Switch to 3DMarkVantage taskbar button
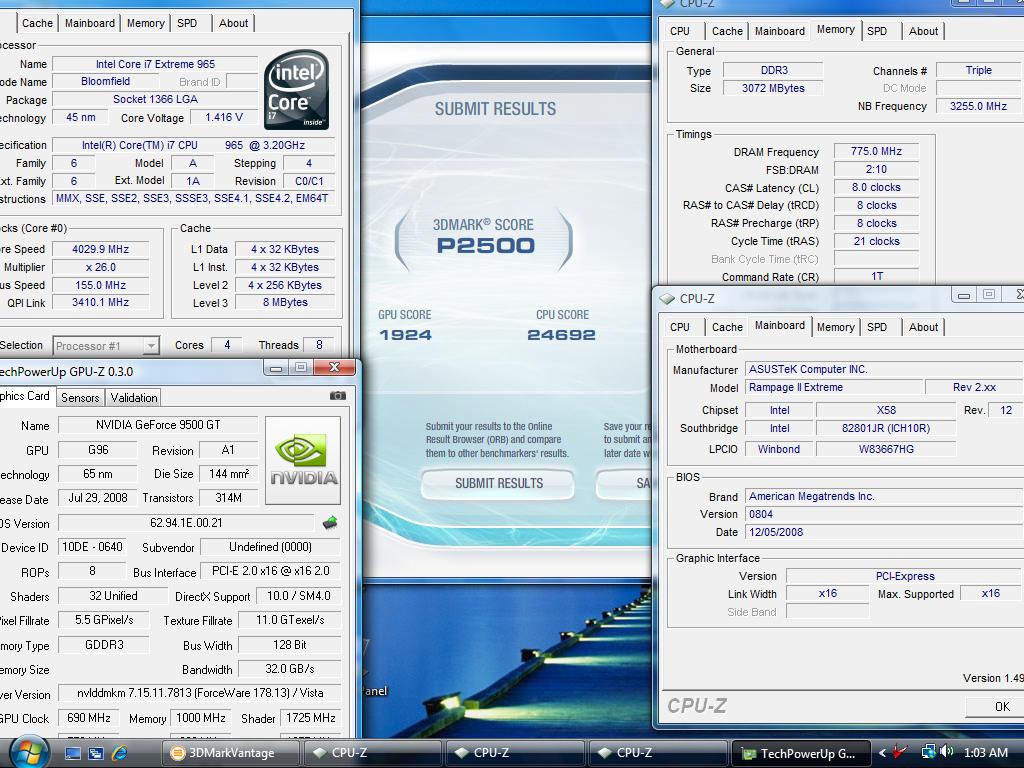This screenshot has width=1024, height=768. pyautogui.click(x=232, y=752)
